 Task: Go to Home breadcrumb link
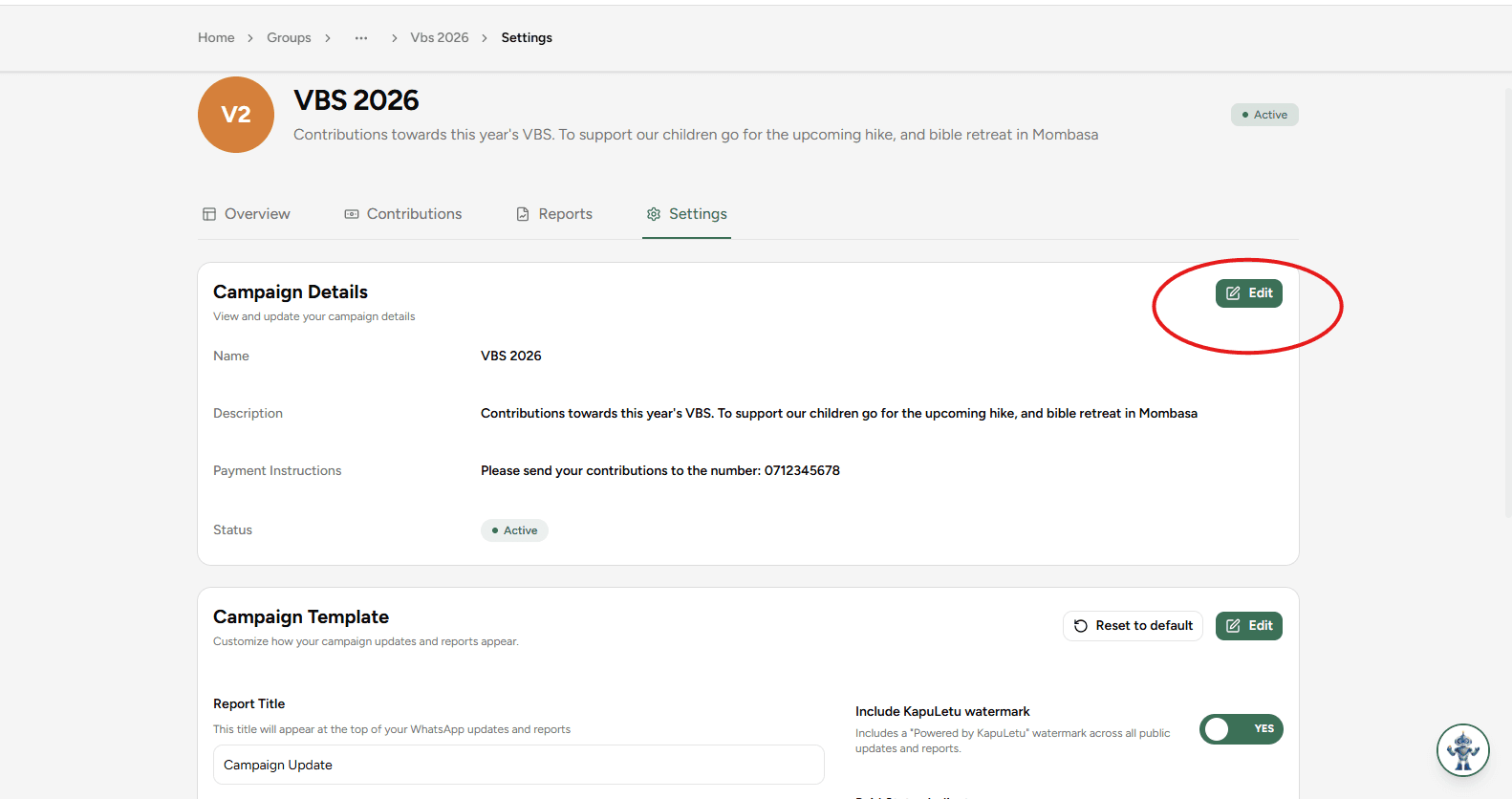click(x=216, y=38)
